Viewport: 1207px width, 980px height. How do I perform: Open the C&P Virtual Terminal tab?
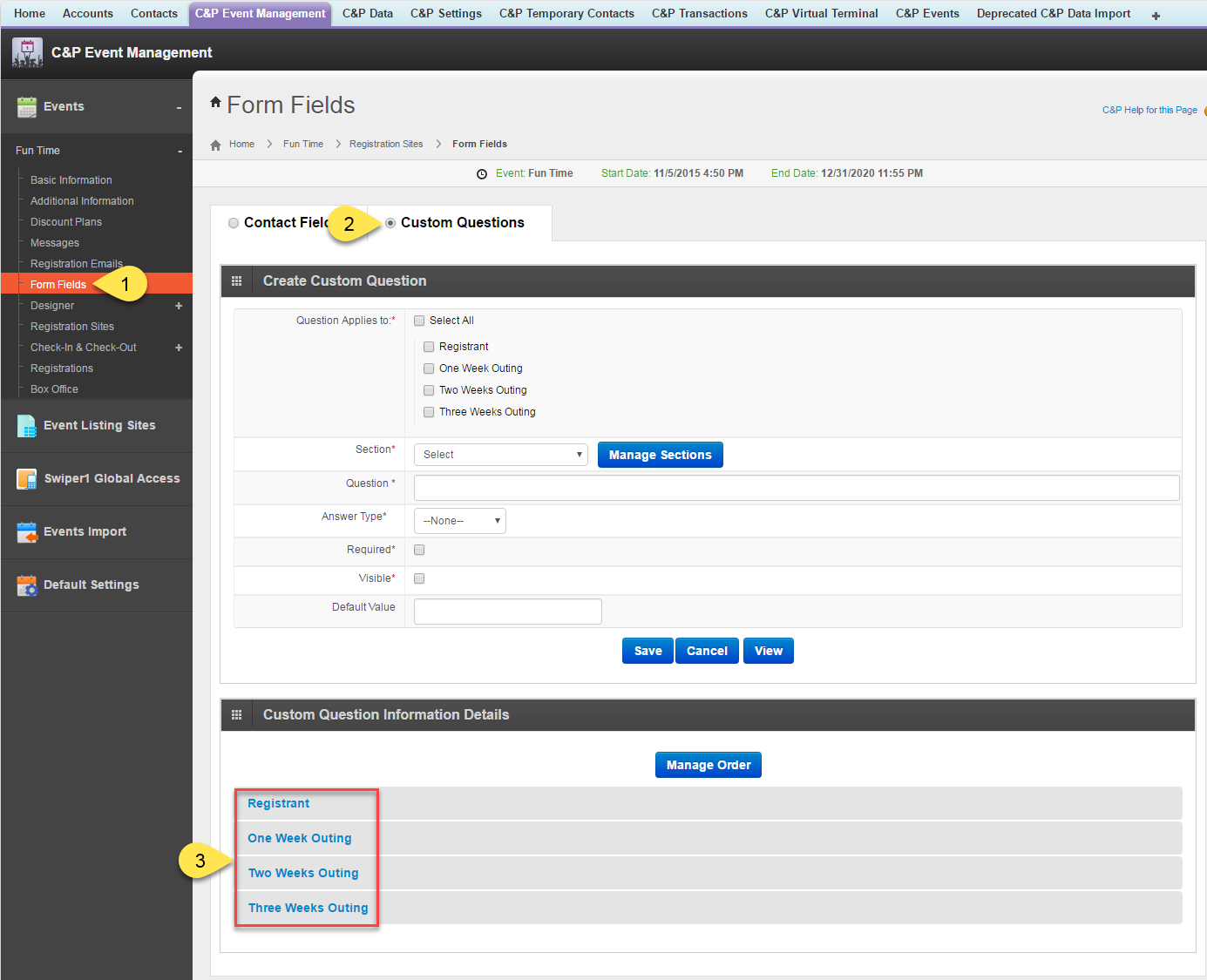tap(822, 13)
